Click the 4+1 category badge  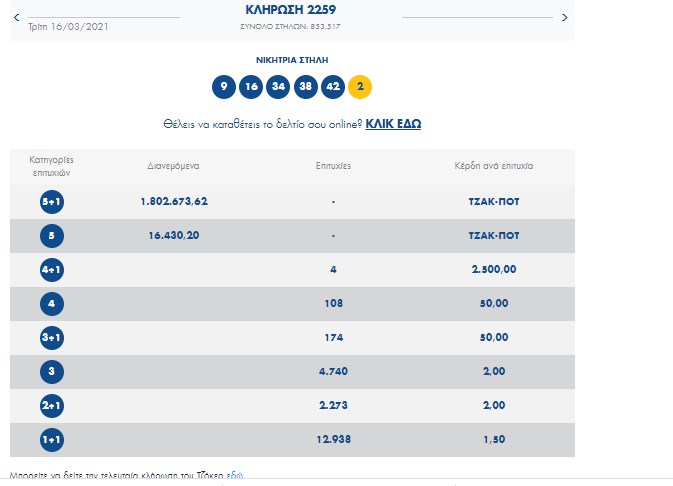52,270
